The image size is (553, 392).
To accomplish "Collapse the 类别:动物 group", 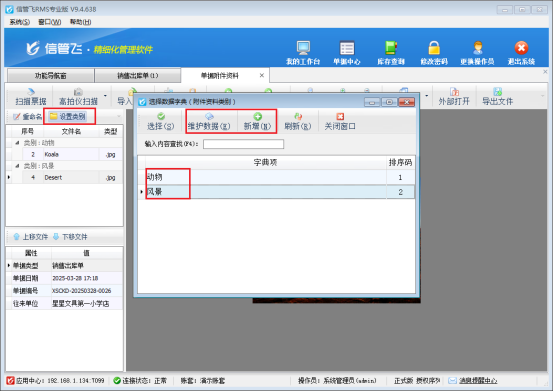I will point(17,143).
